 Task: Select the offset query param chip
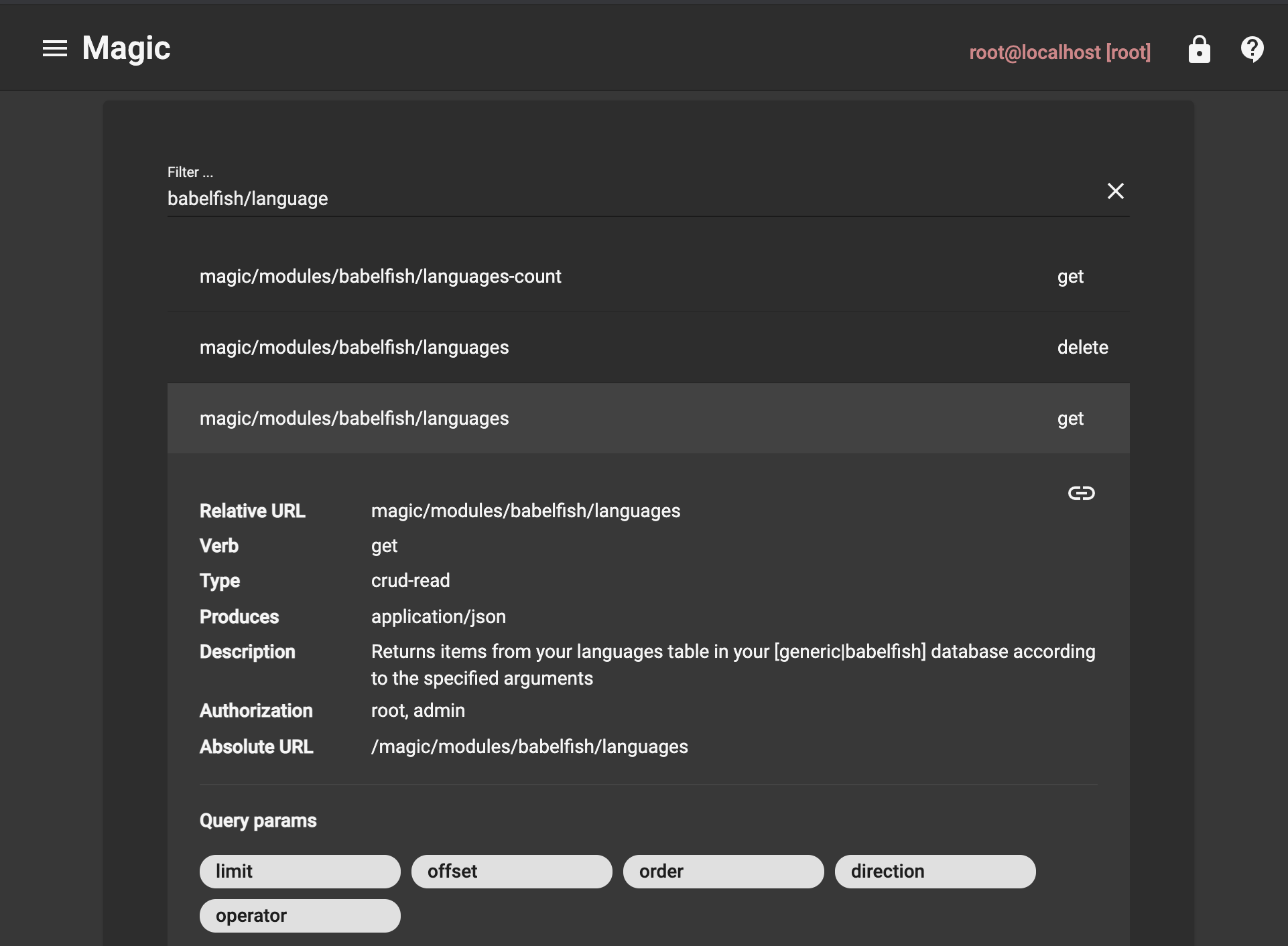pyautogui.click(x=511, y=872)
